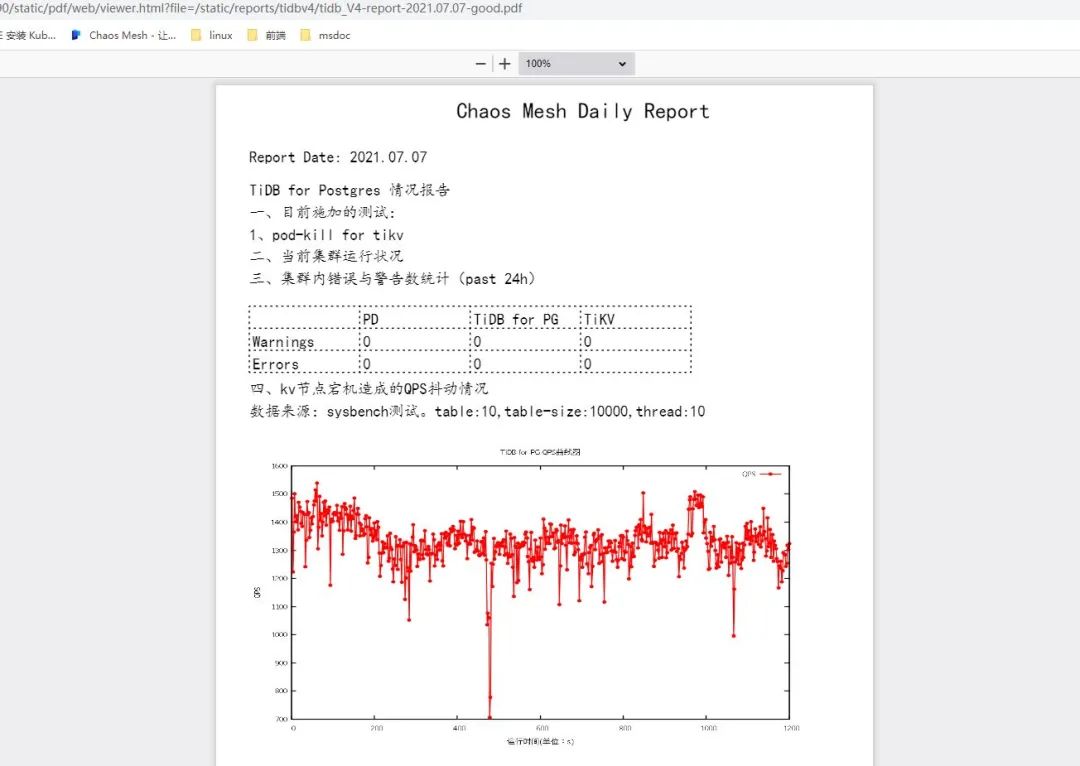The width and height of the screenshot is (1080, 766).
Task: Click the line pod-kill for tikv
Action: (326, 235)
